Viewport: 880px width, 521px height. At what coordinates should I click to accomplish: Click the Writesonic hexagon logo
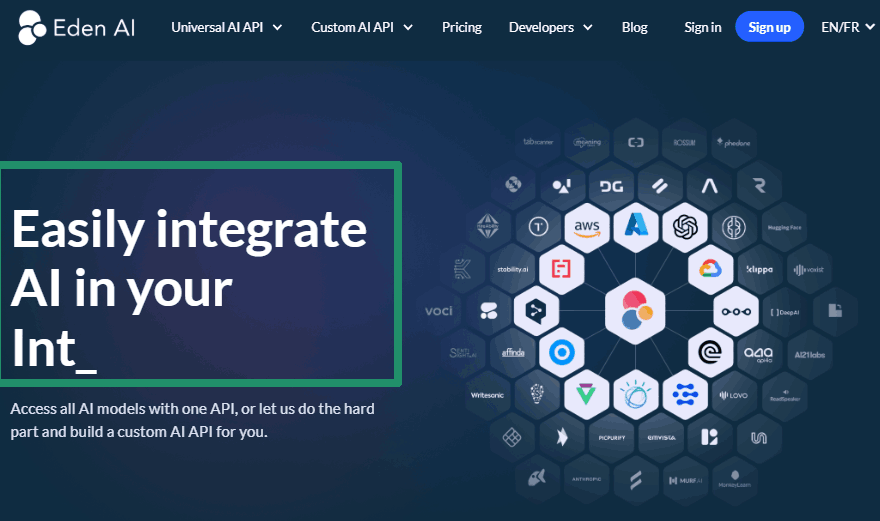click(487, 395)
